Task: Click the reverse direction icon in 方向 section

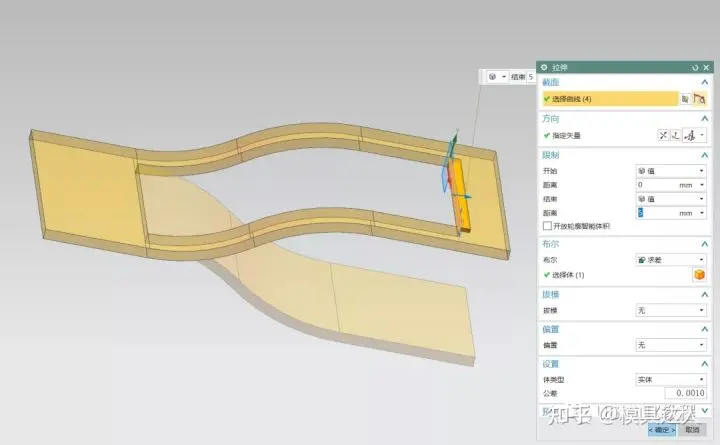Action: tap(662, 135)
